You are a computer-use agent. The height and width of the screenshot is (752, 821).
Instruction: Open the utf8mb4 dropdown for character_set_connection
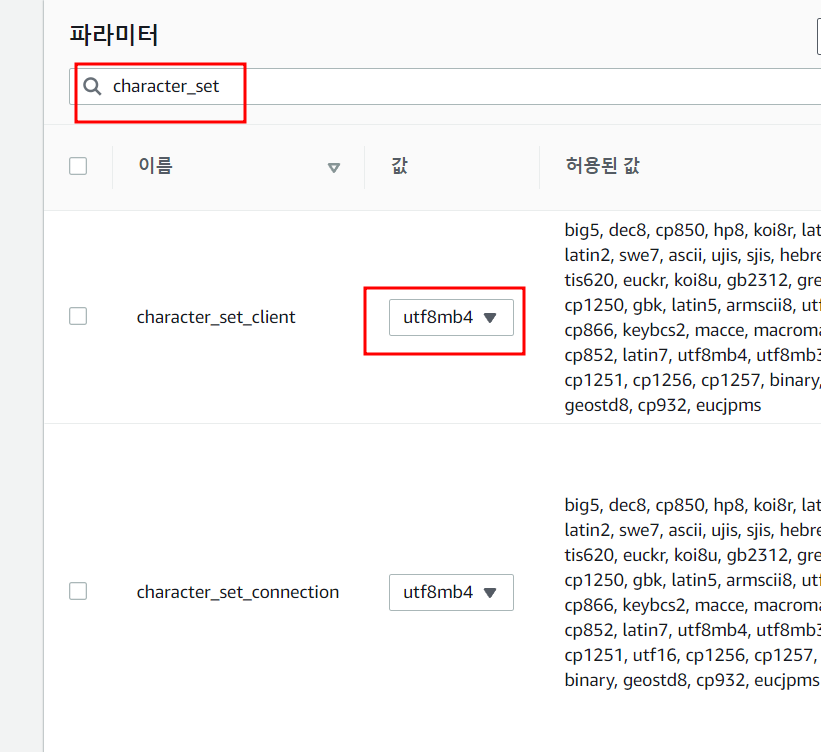[450, 592]
